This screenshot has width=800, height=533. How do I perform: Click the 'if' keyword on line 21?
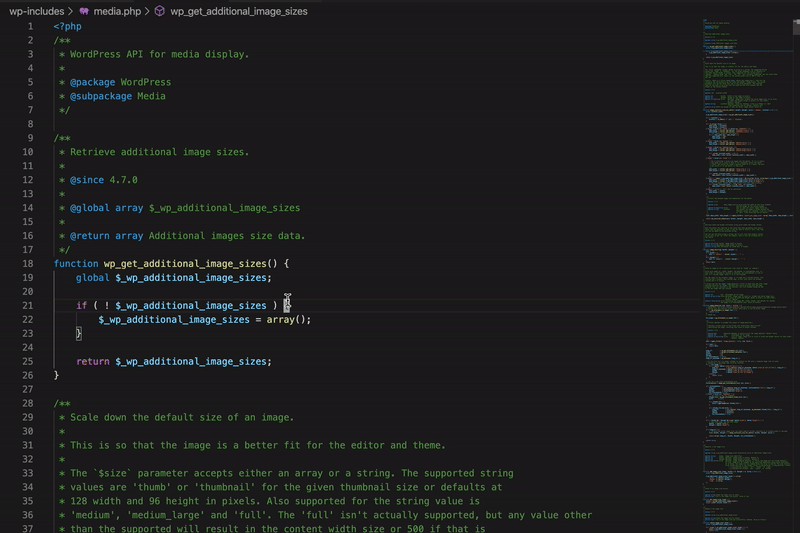tap(82, 306)
